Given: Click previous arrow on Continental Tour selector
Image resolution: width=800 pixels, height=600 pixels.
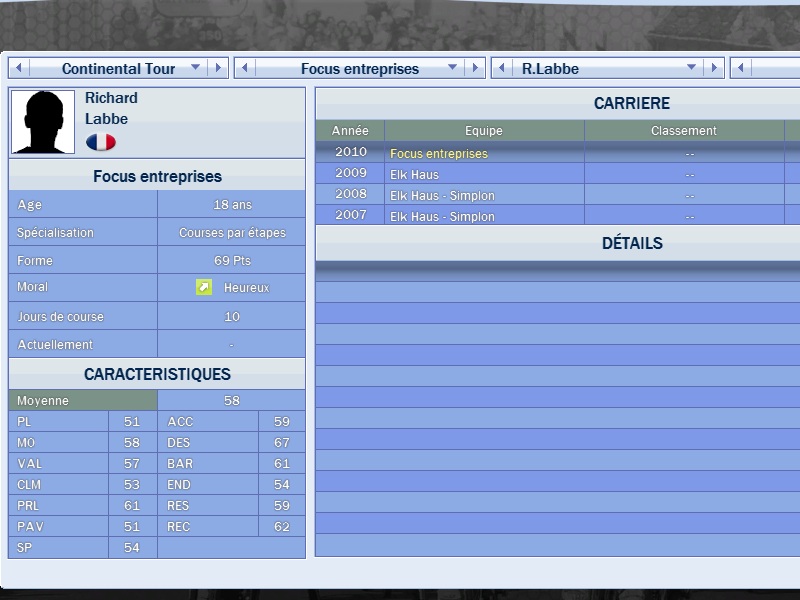Looking at the screenshot, I should coord(19,68).
